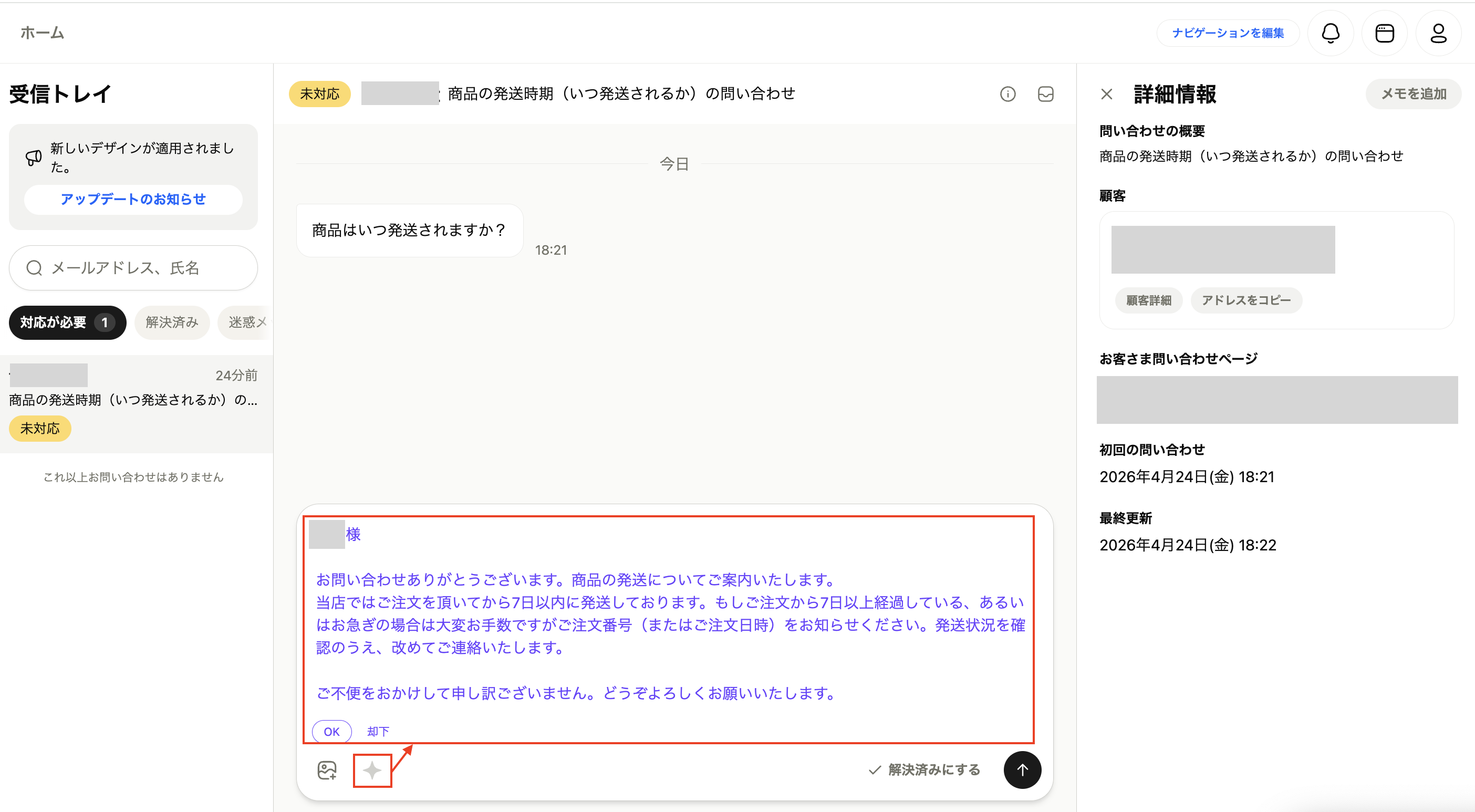The image size is (1475, 812).
Task: Select the 対応が必要 tab
Action: click(x=68, y=322)
